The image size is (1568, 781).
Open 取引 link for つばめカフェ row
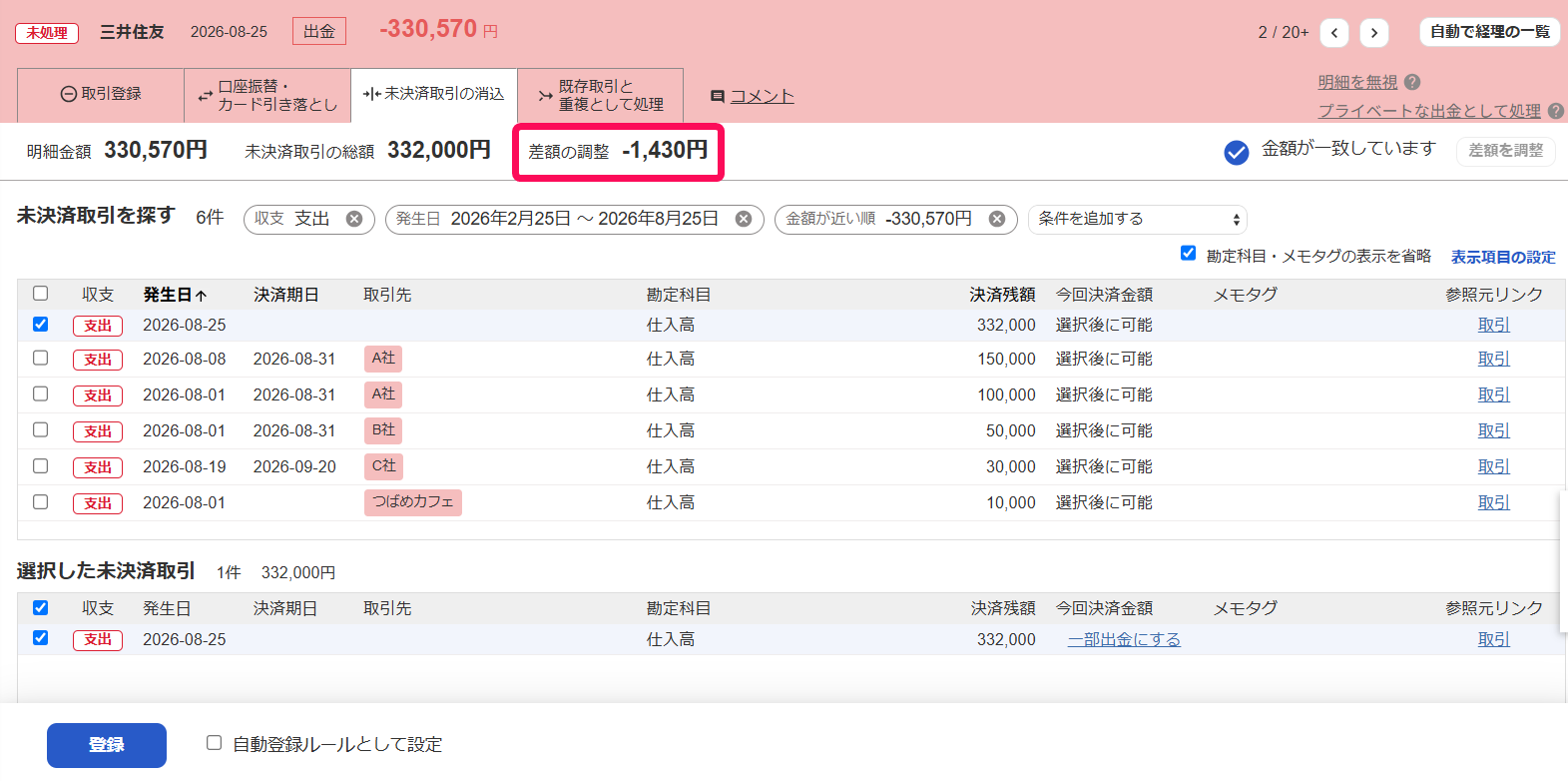[x=1494, y=502]
